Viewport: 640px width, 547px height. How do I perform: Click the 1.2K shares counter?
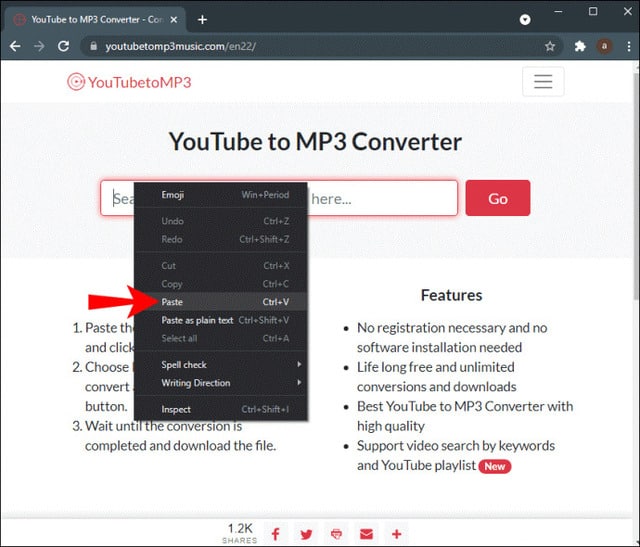(240, 533)
